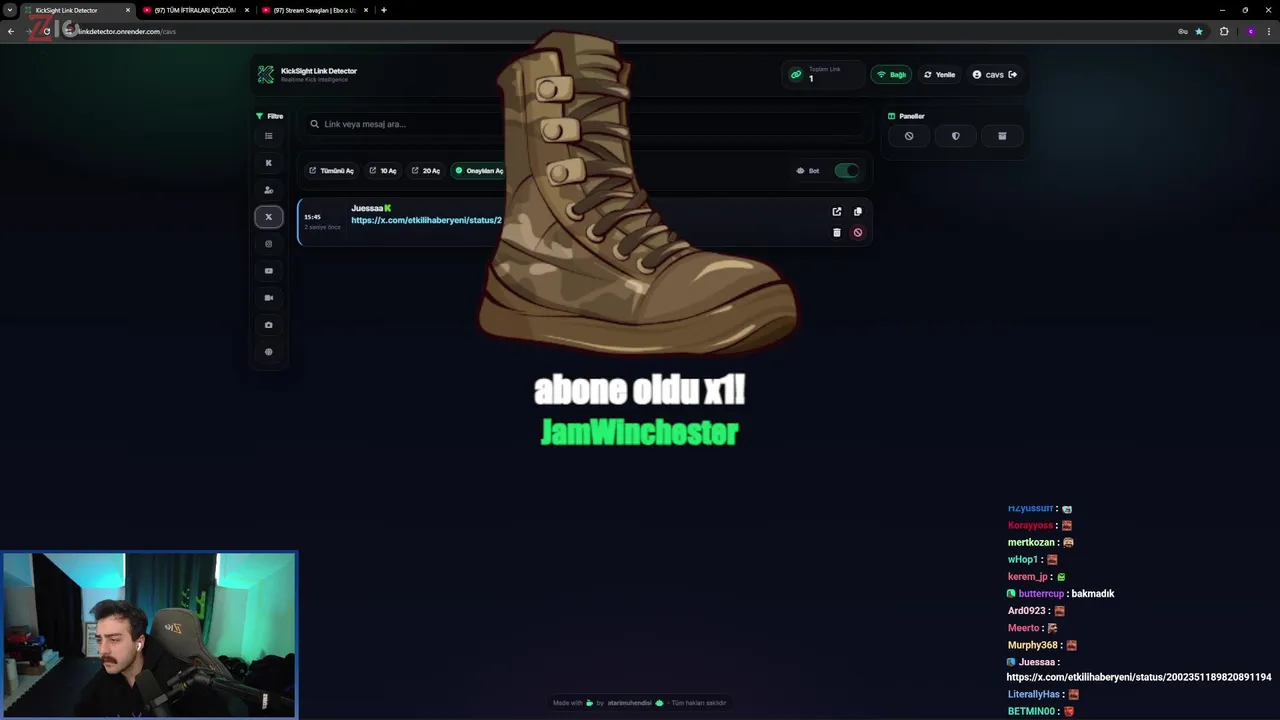Click 'atarimuhendisi' footer credit
Image resolution: width=1280 pixels, height=720 pixels.
(629, 703)
